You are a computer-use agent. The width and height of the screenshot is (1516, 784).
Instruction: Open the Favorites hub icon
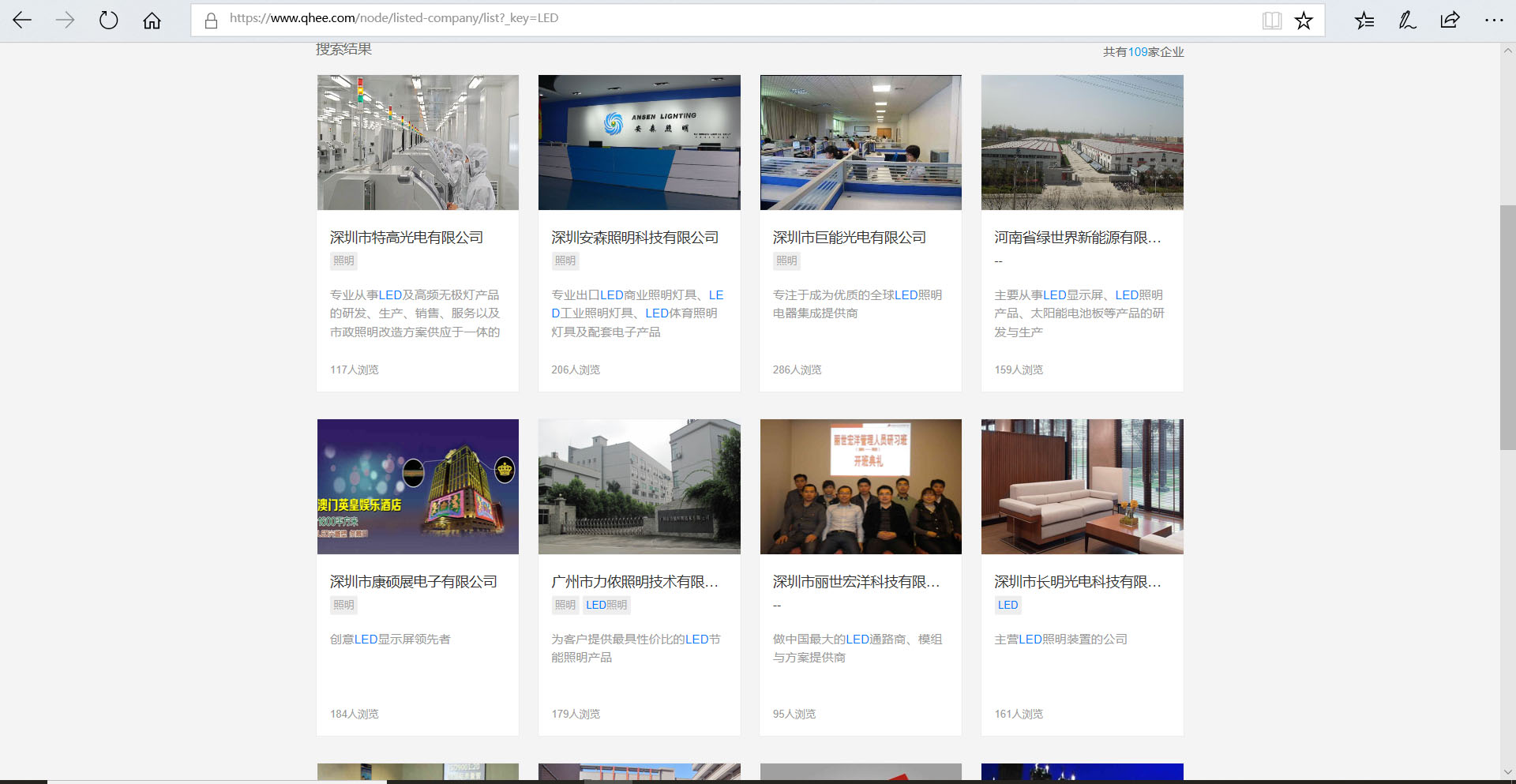tap(1364, 21)
